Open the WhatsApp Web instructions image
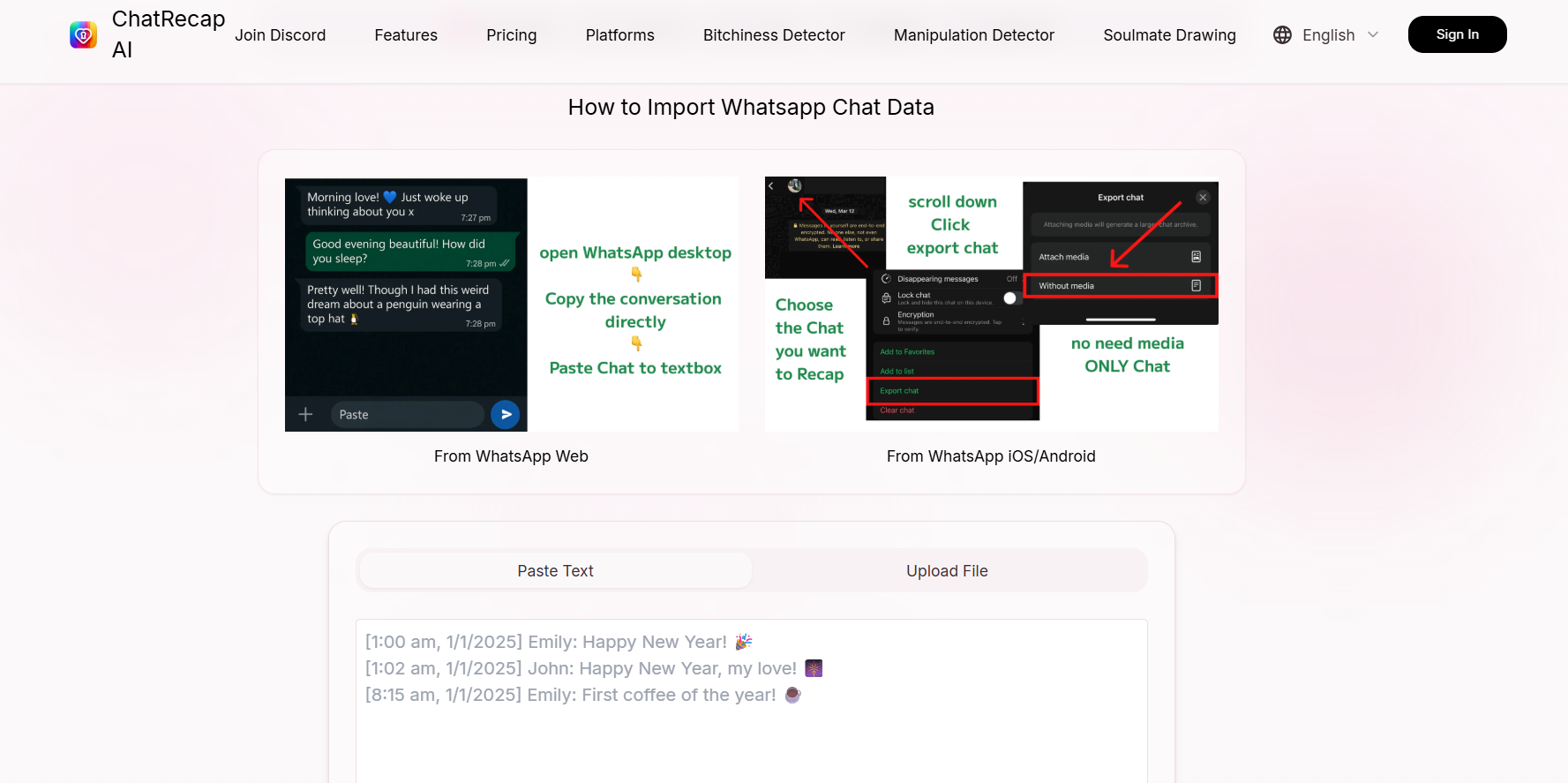1568x783 pixels. [512, 305]
